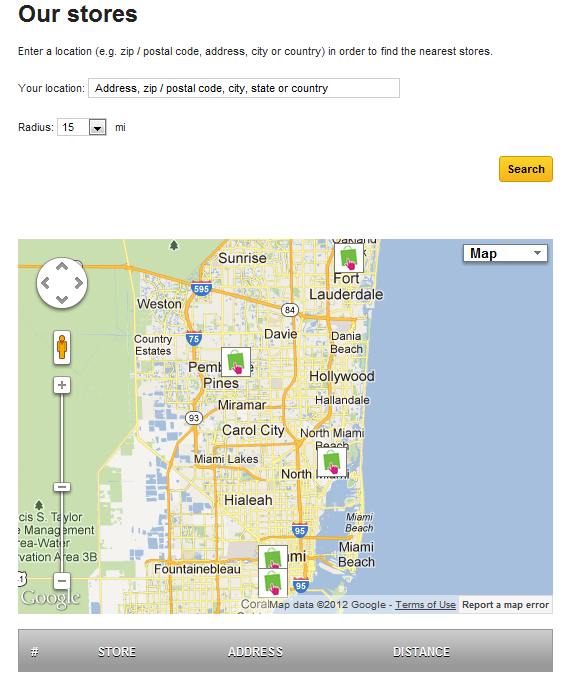
Task: Click the Davie label on map
Action: (x=281, y=334)
